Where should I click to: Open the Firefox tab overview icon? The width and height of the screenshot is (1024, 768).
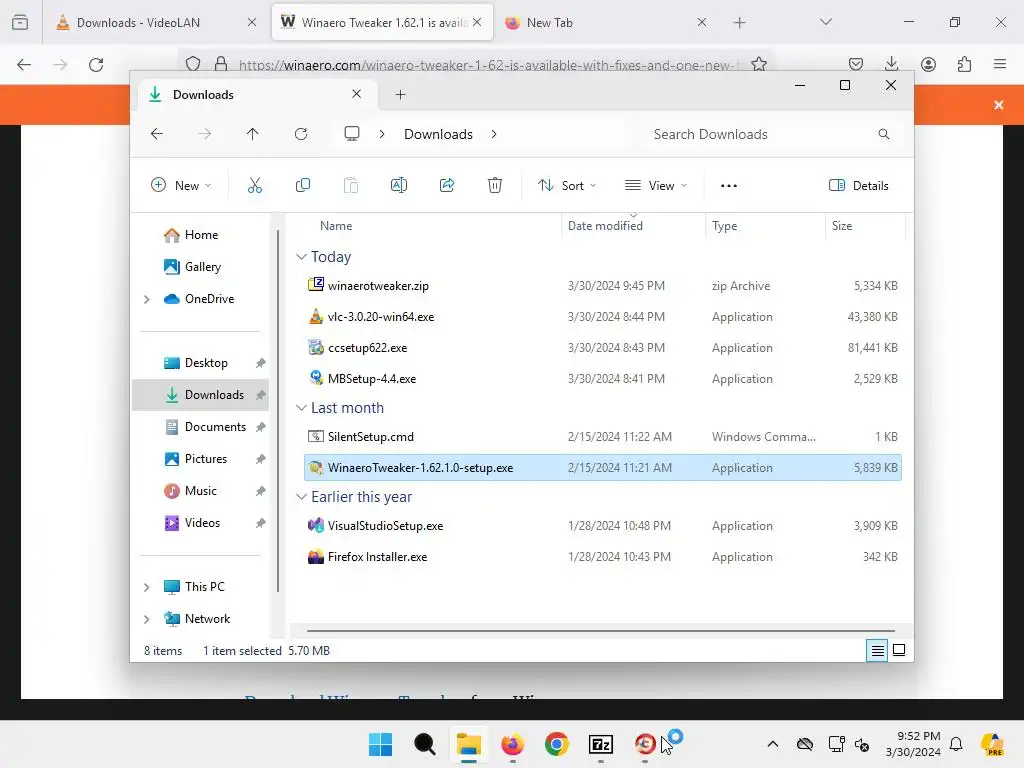pyautogui.click(x=20, y=23)
